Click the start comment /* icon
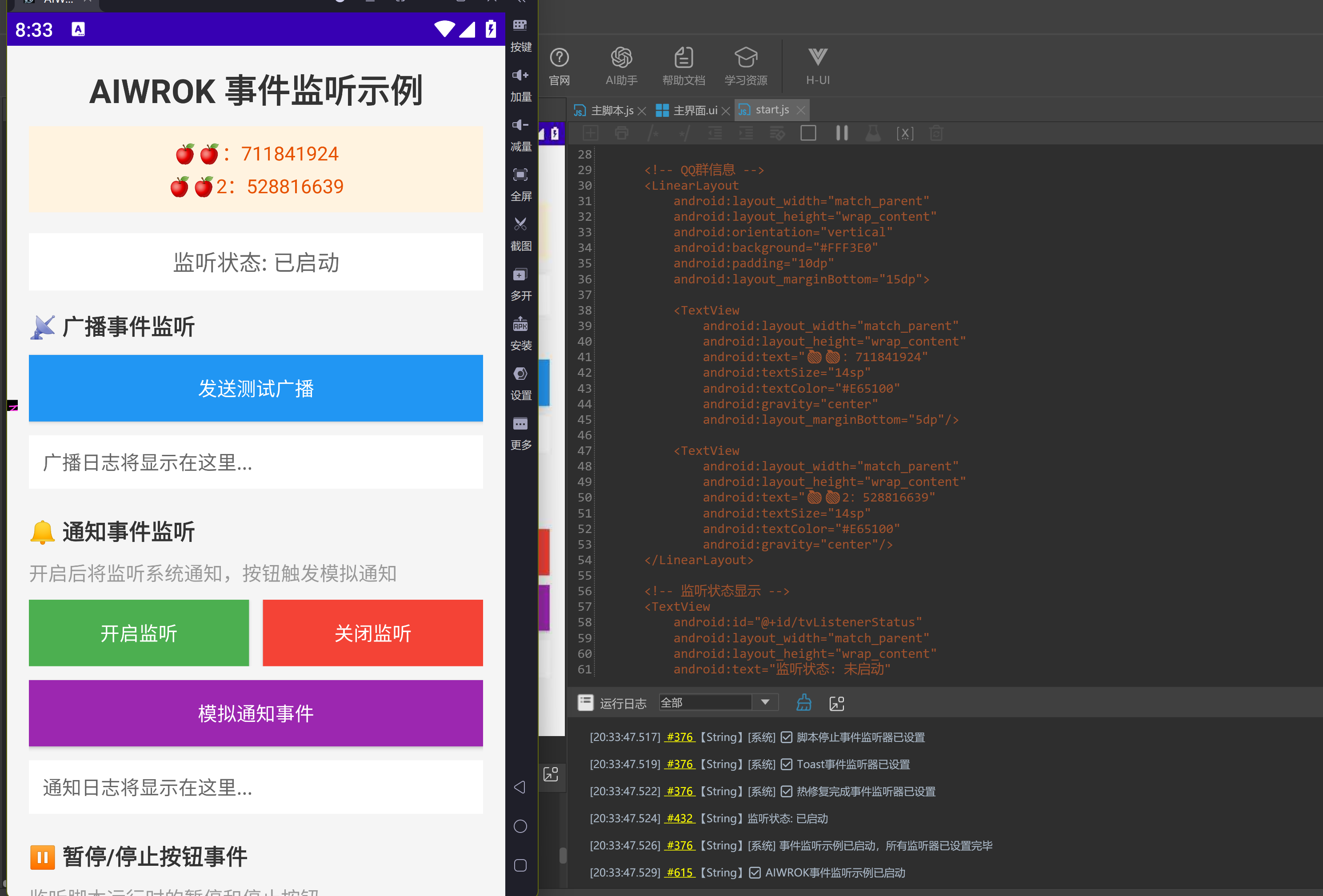 pos(653,133)
